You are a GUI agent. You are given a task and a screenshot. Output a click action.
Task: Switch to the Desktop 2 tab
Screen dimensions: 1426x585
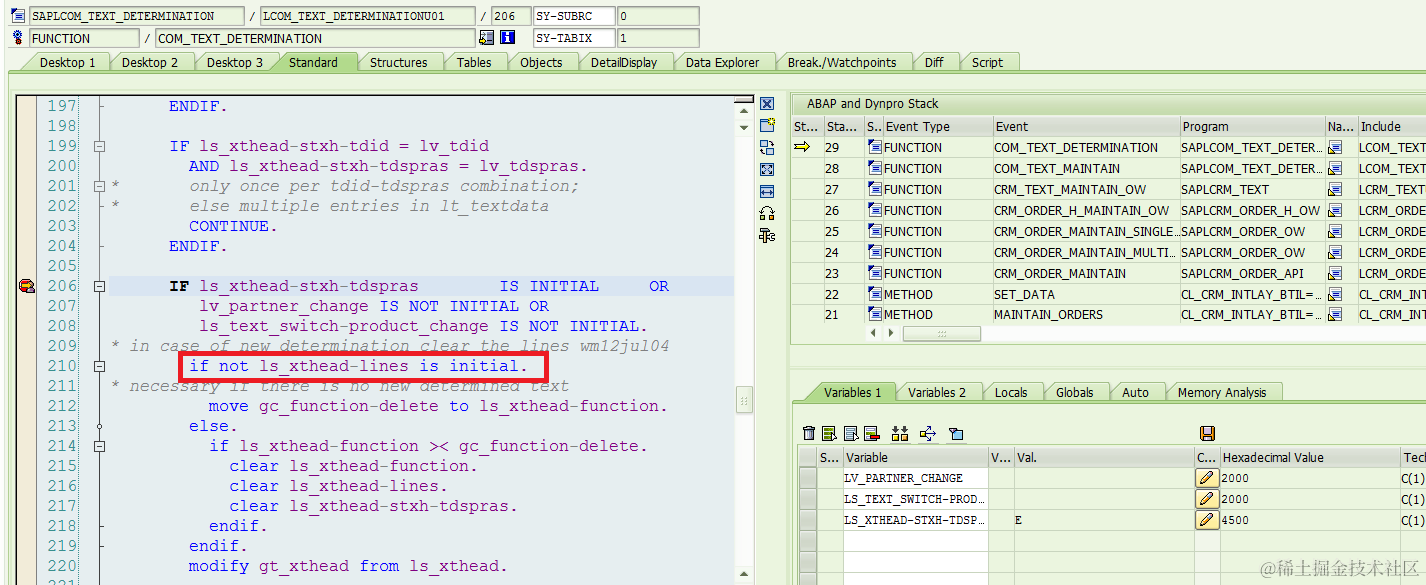150,62
